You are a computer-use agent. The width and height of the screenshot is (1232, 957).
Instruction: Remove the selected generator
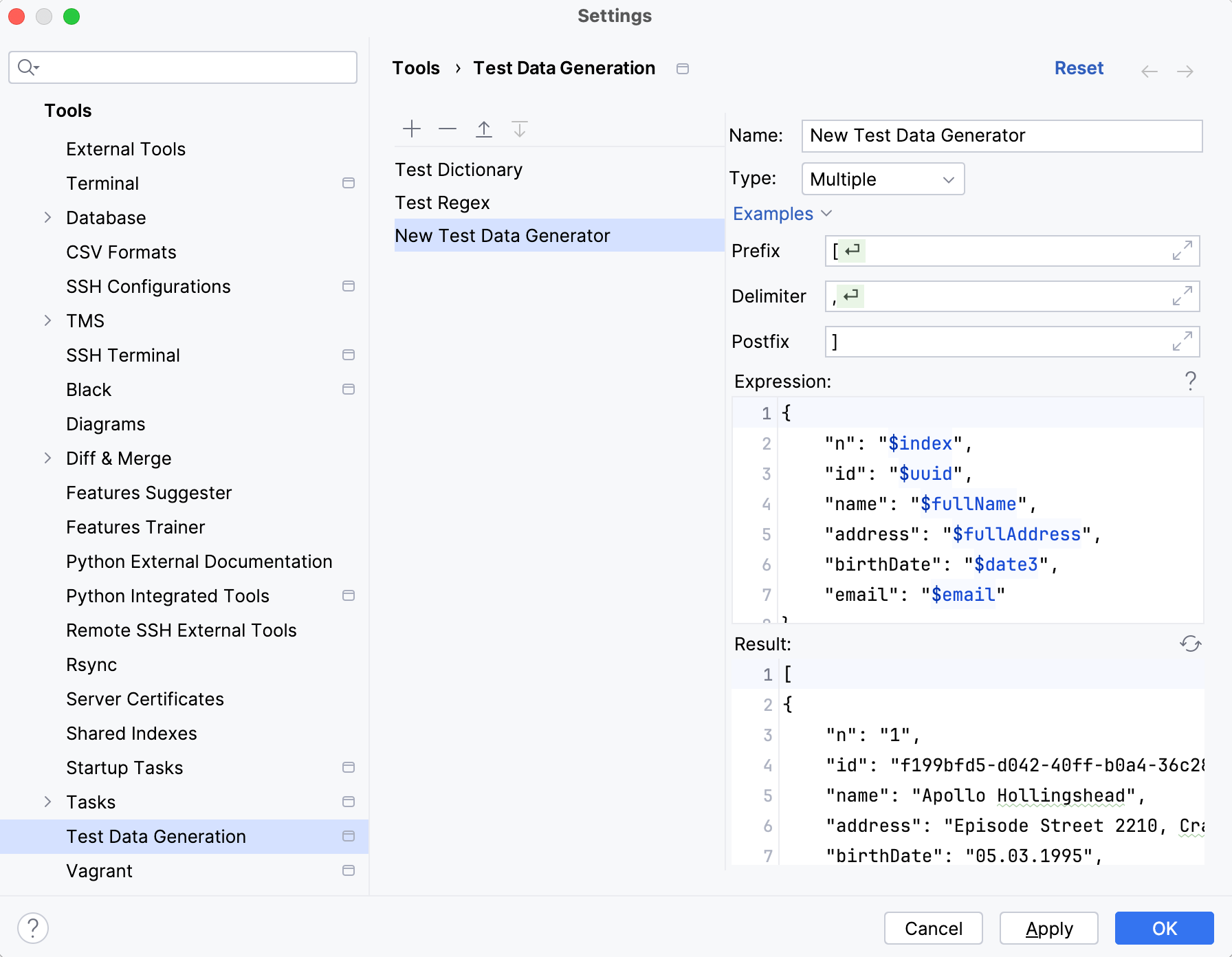click(x=447, y=129)
